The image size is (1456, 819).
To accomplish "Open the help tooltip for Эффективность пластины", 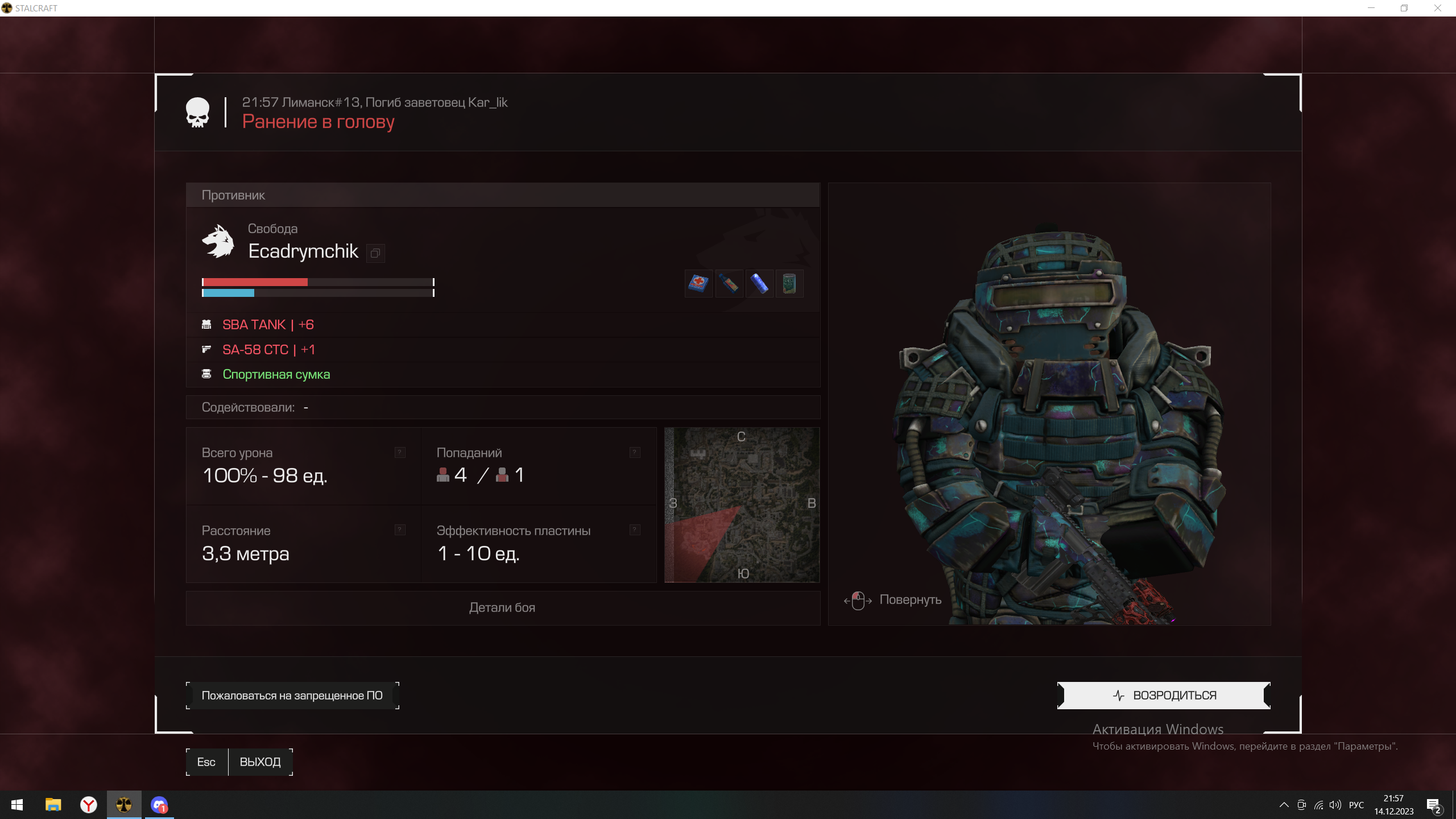I will 635,530.
